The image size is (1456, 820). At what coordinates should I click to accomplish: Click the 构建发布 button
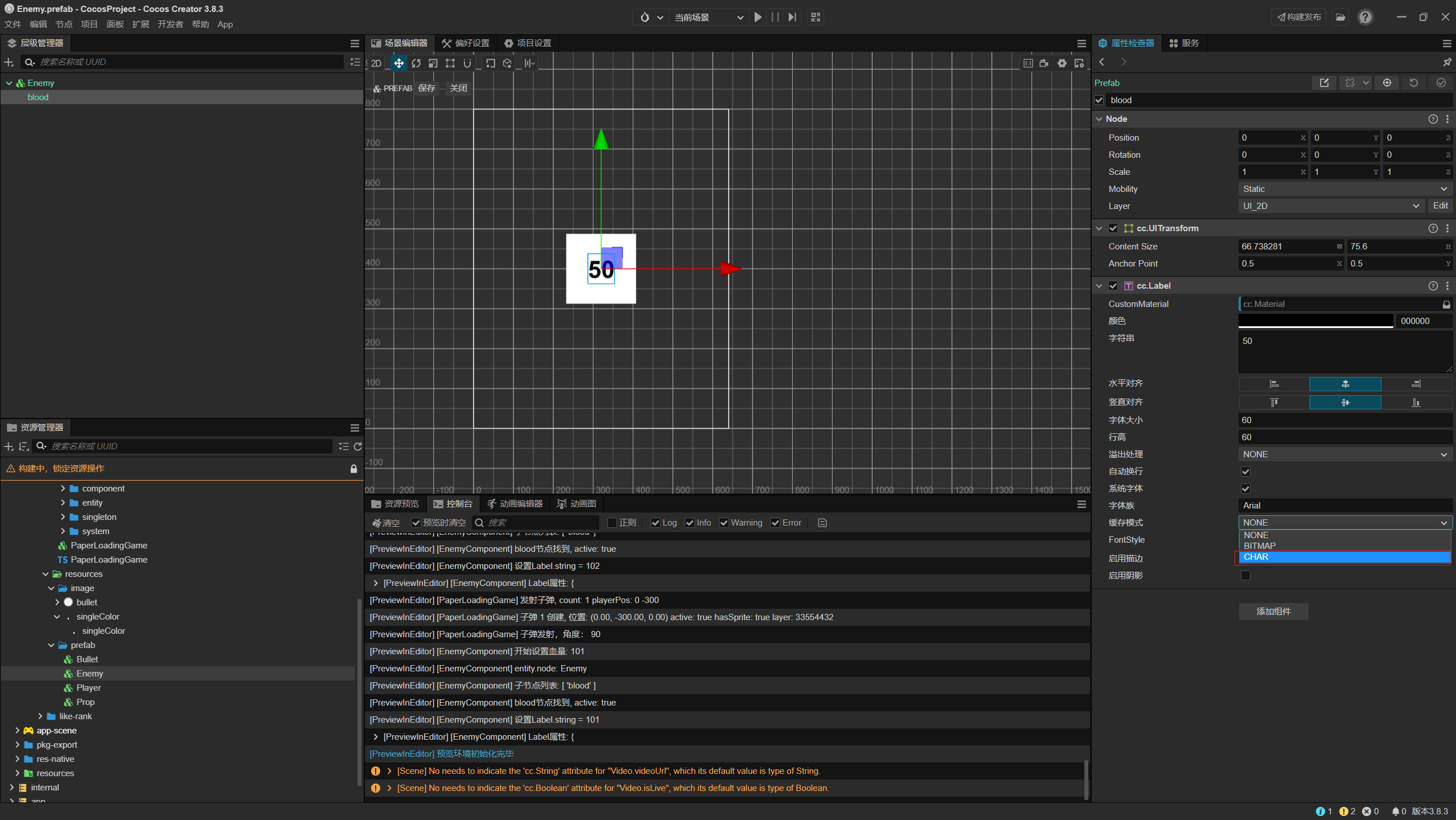point(1298,17)
